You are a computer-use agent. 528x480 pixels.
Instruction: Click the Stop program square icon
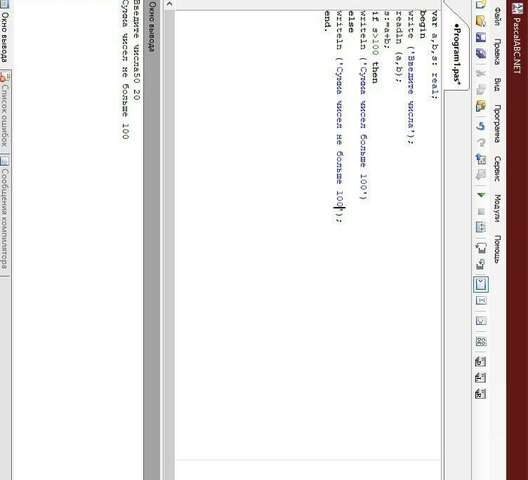coord(481,212)
